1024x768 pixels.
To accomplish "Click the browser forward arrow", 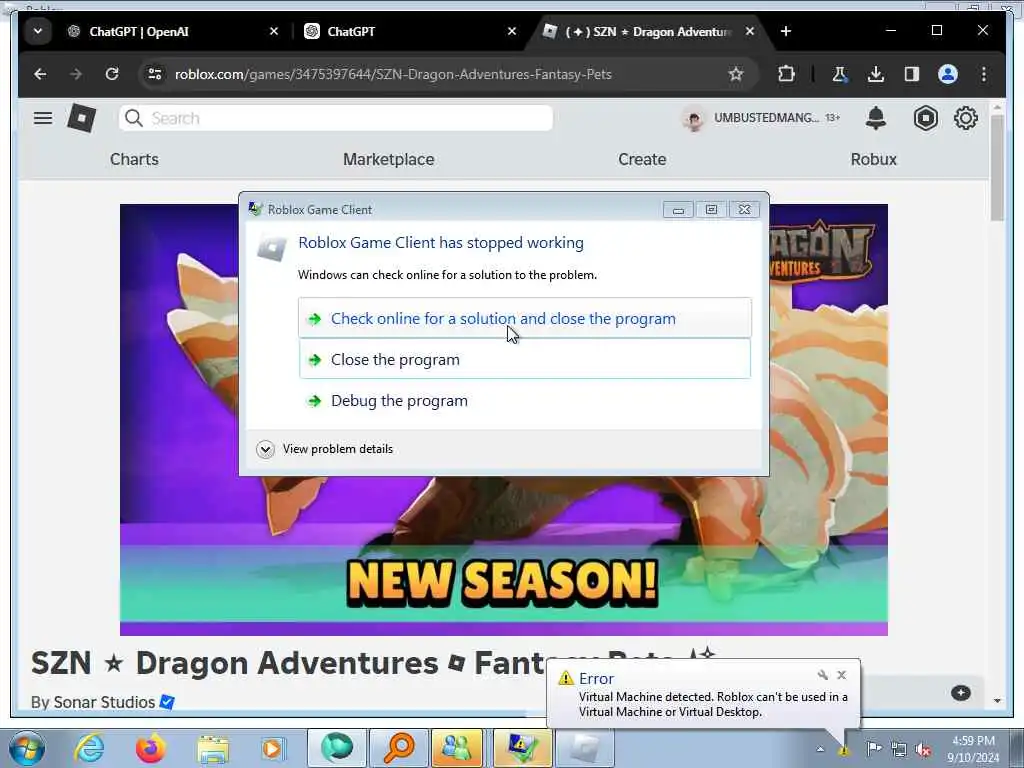I will click(x=76, y=74).
